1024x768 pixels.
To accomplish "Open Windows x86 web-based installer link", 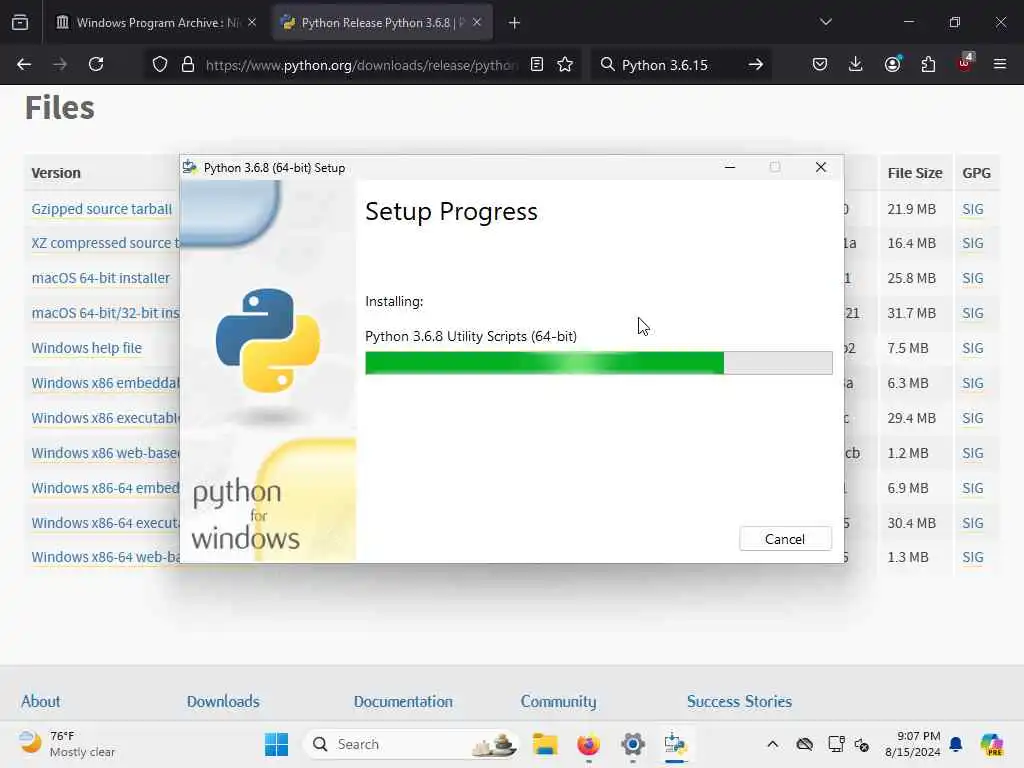I will point(105,453).
